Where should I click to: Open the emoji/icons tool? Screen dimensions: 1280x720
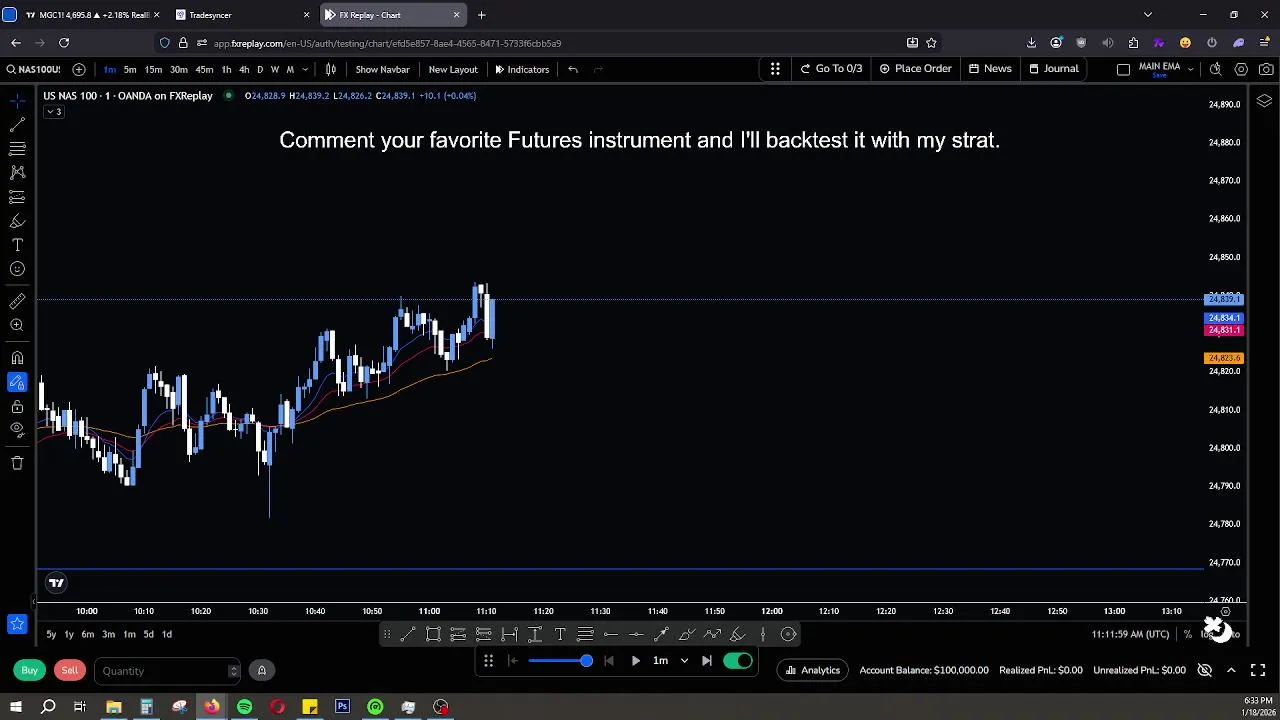17,269
